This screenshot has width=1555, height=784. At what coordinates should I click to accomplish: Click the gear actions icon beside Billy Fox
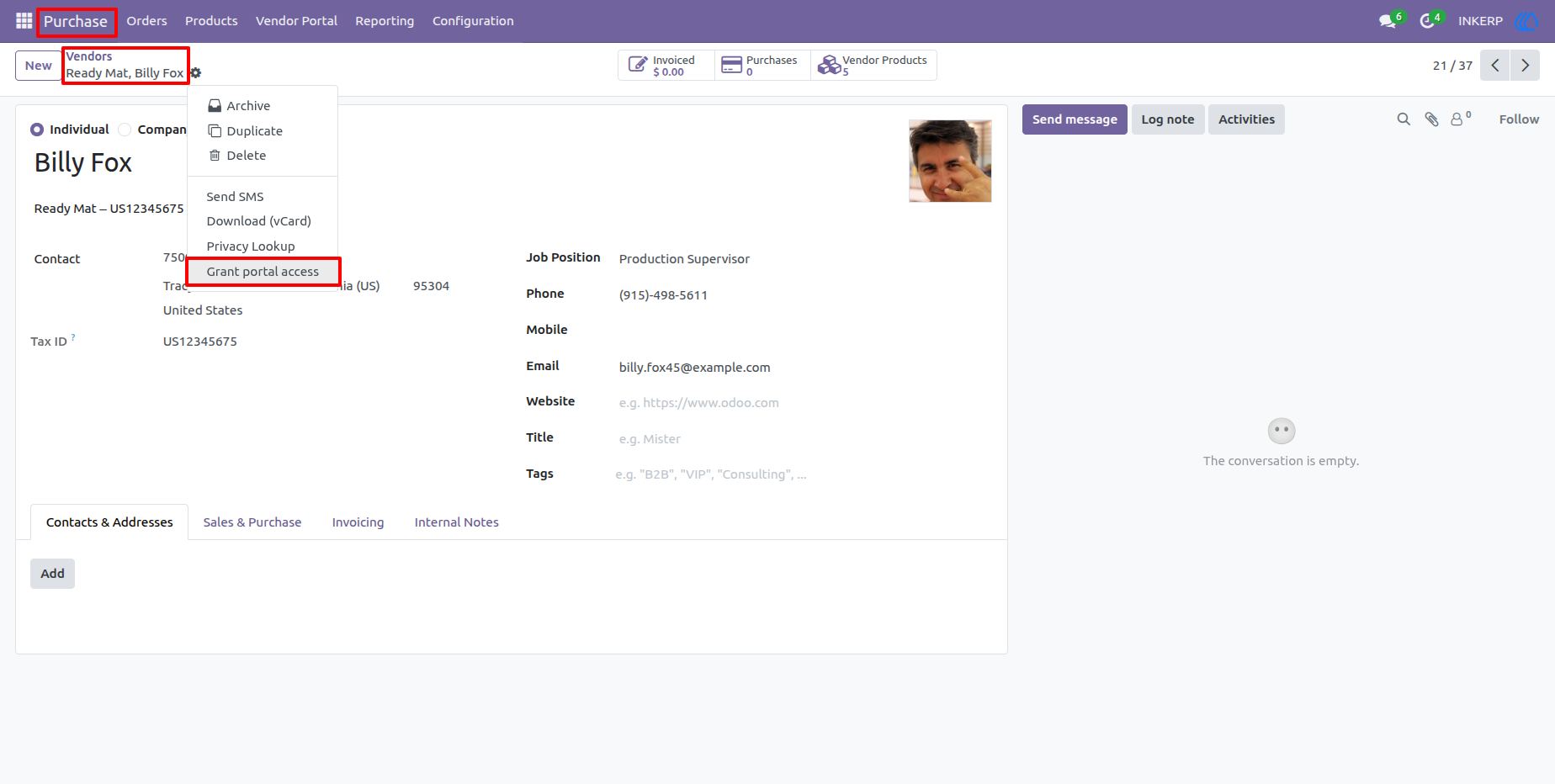point(196,73)
